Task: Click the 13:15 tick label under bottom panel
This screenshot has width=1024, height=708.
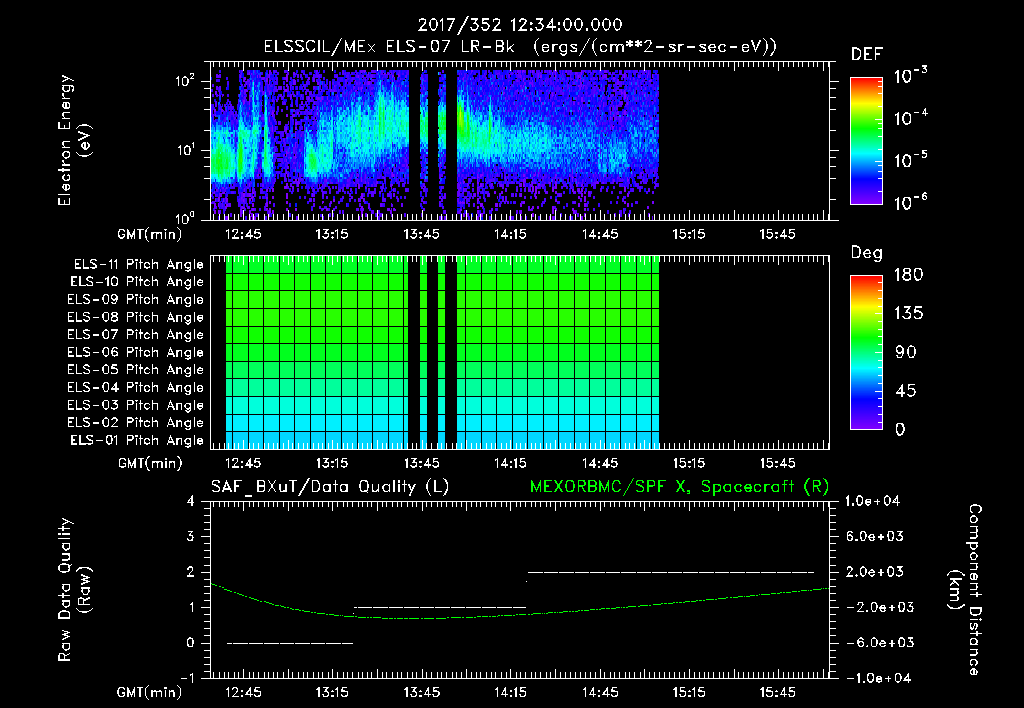Action: [x=332, y=692]
